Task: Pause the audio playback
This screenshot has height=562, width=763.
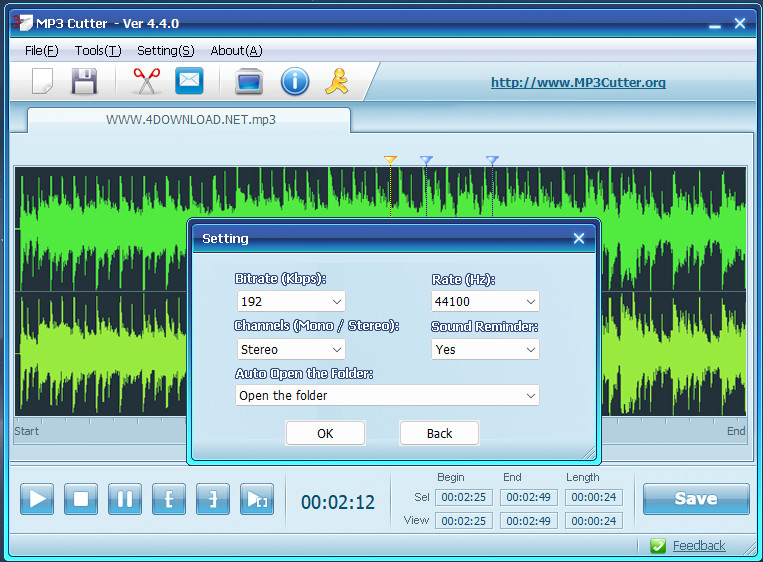Action: (x=125, y=498)
